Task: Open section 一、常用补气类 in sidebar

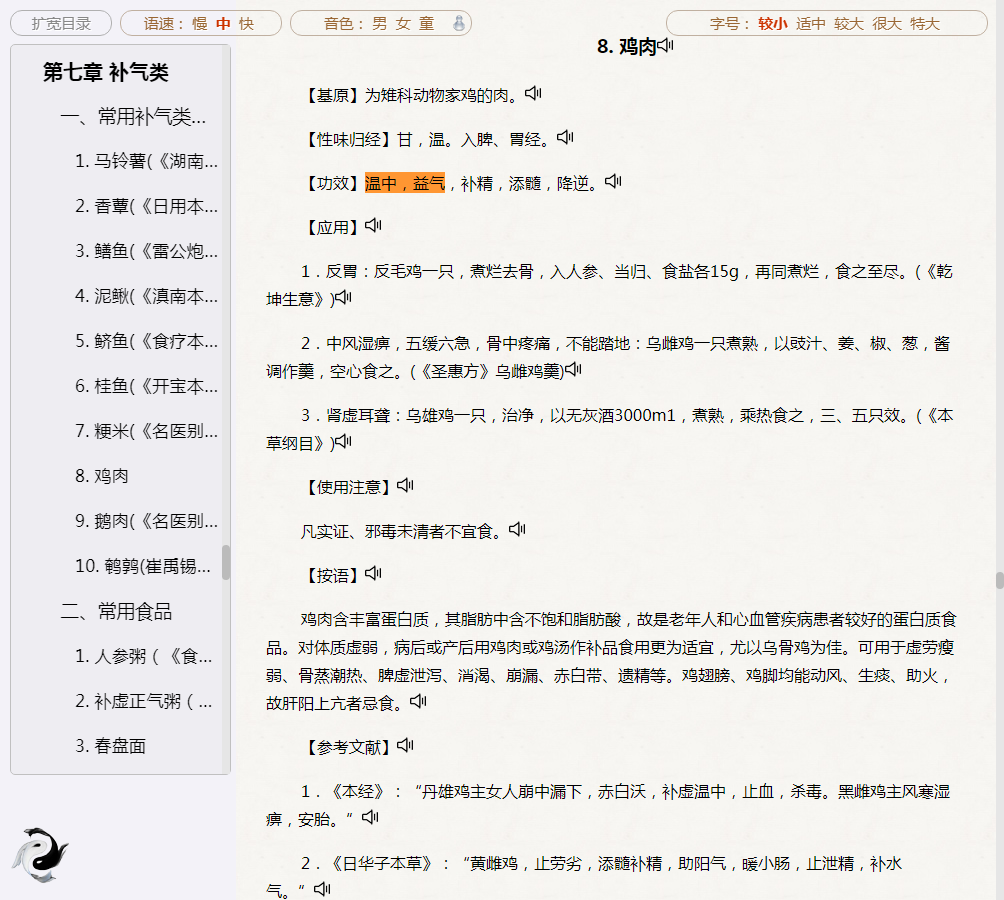Action: click(133, 117)
